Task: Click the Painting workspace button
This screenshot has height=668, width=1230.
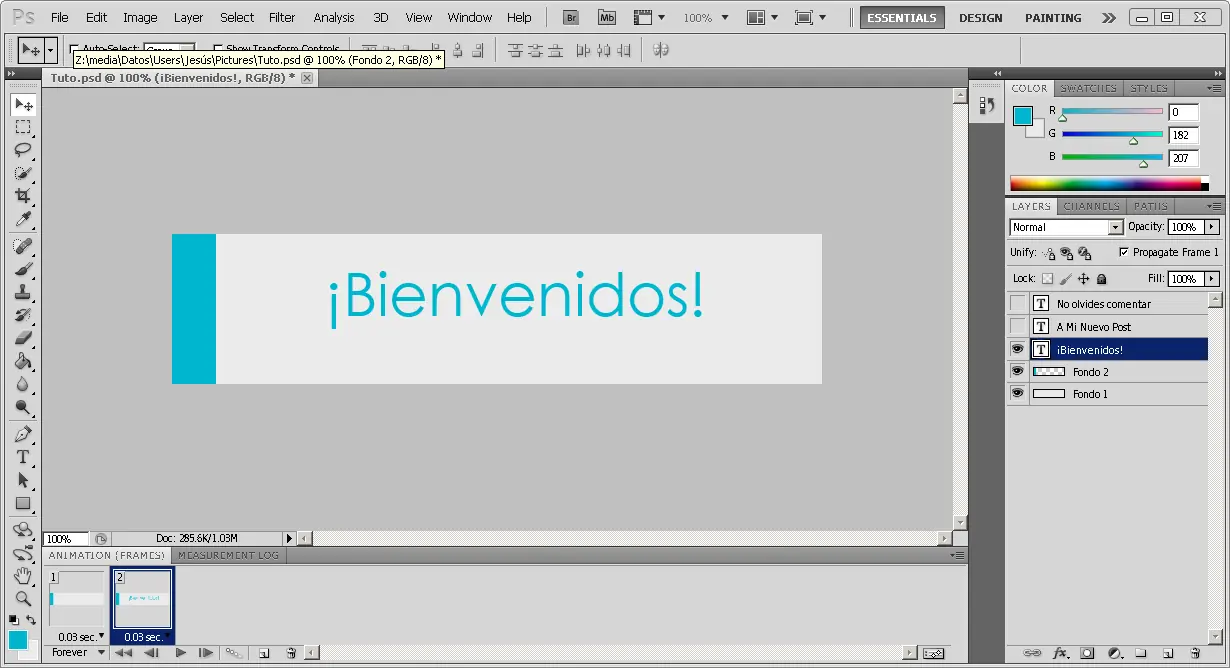Action: pos(1053,18)
